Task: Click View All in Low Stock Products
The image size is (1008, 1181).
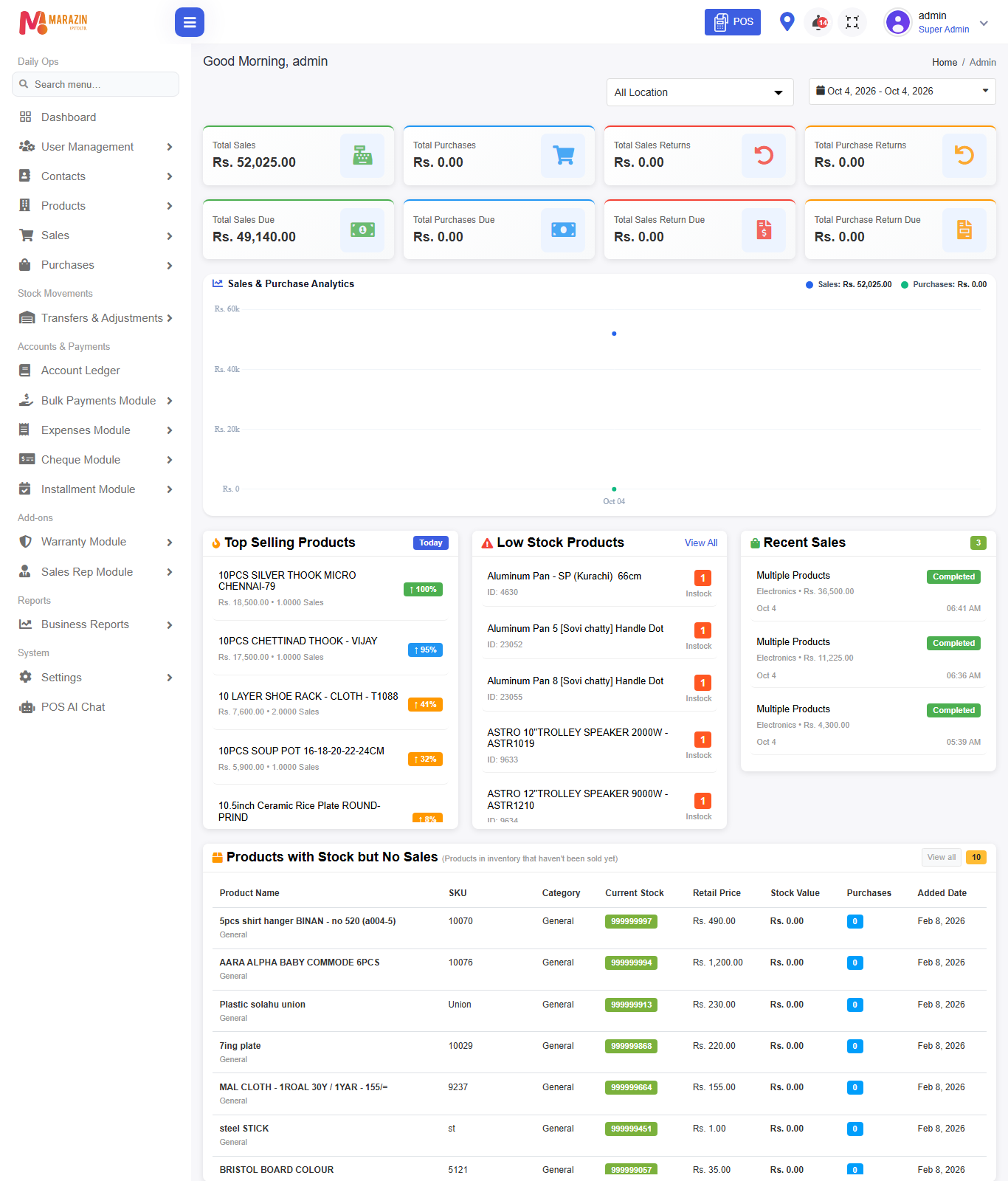Action: [701, 543]
